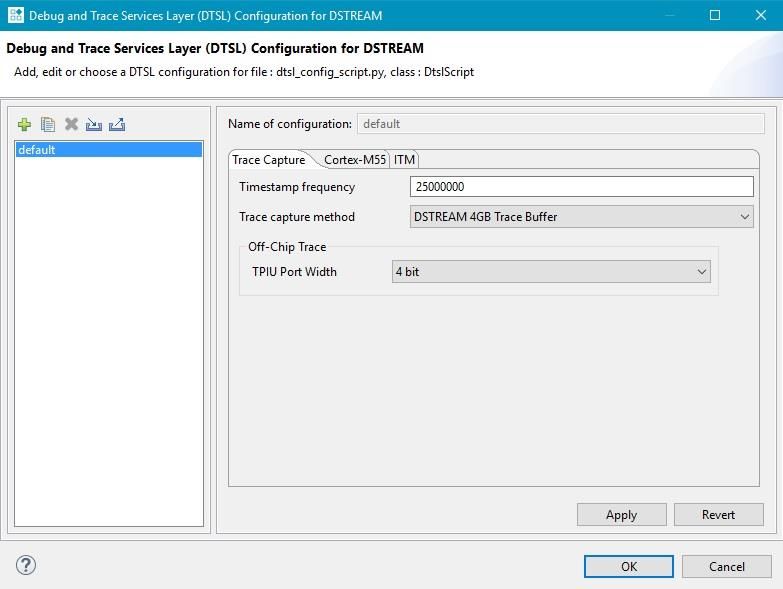Duplicate the selected configuration with copy icon
Image resolution: width=783 pixels, height=589 pixels.
coord(48,124)
